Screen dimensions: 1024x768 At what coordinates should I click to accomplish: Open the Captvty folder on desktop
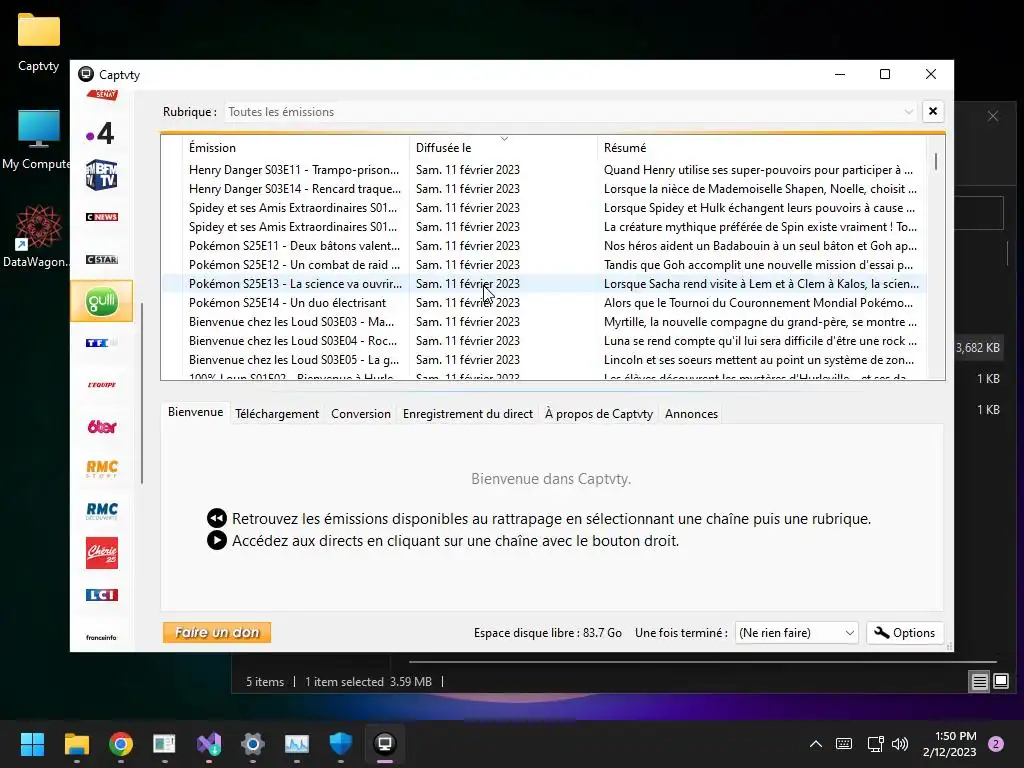[39, 43]
